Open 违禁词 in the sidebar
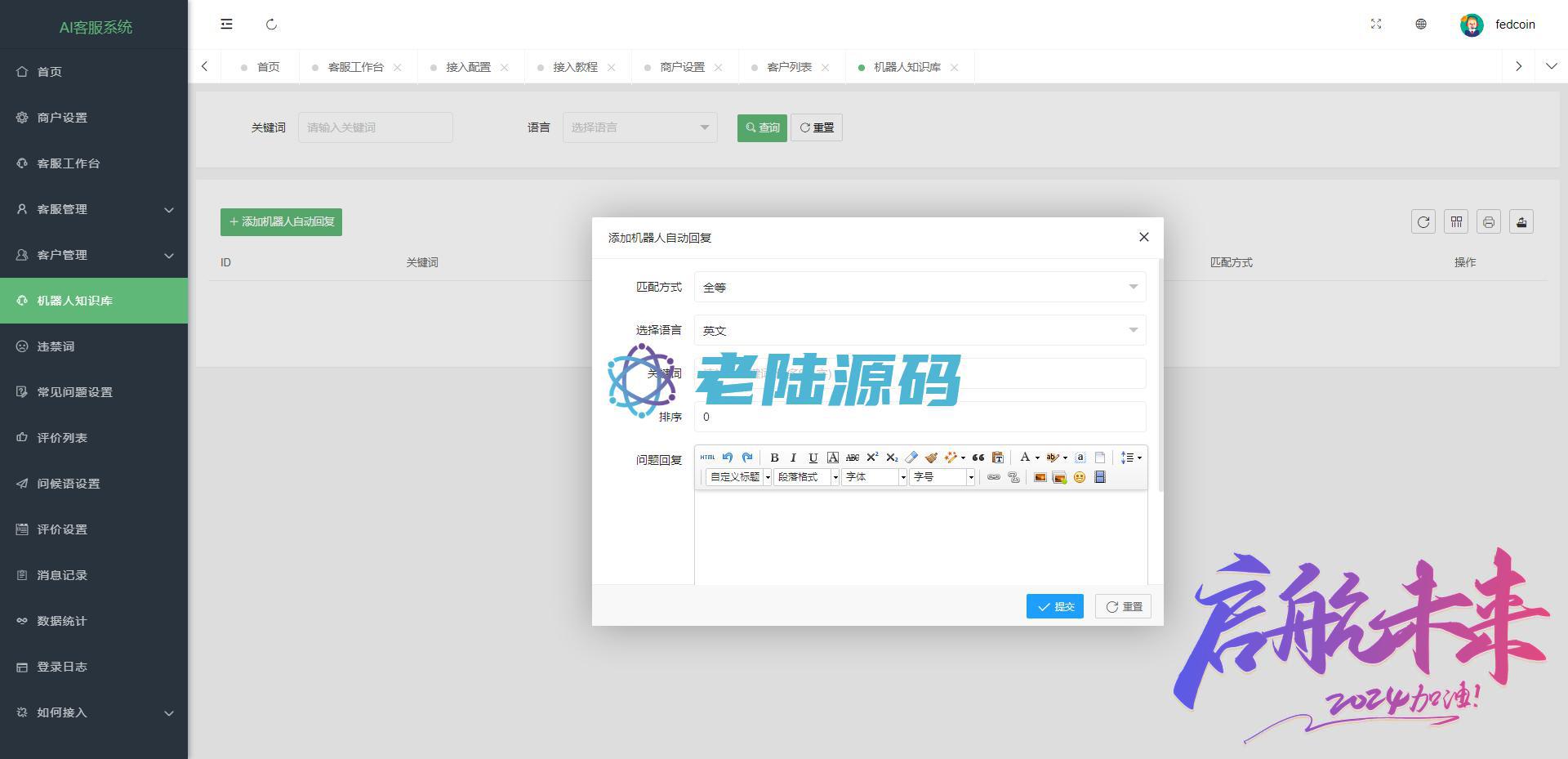Image resolution: width=1568 pixels, height=759 pixels. click(94, 346)
